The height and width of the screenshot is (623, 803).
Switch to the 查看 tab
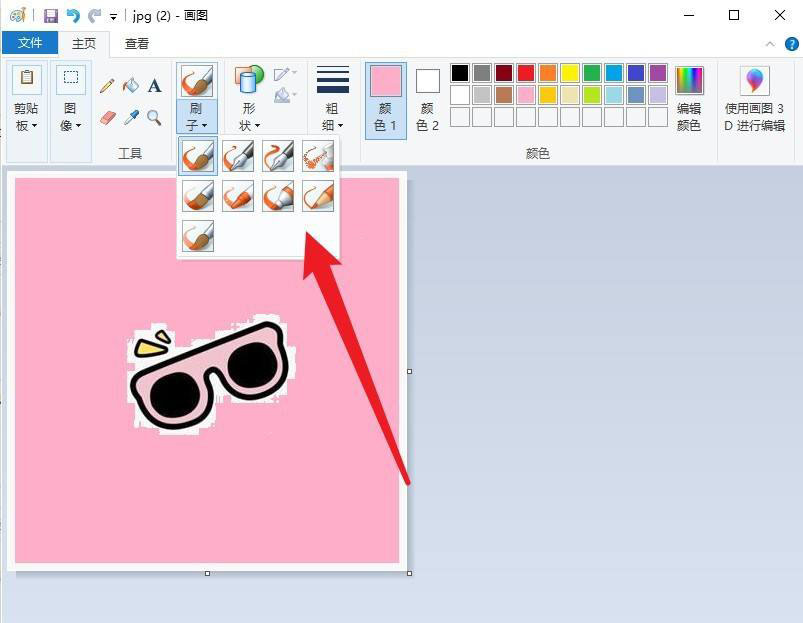(x=137, y=43)
